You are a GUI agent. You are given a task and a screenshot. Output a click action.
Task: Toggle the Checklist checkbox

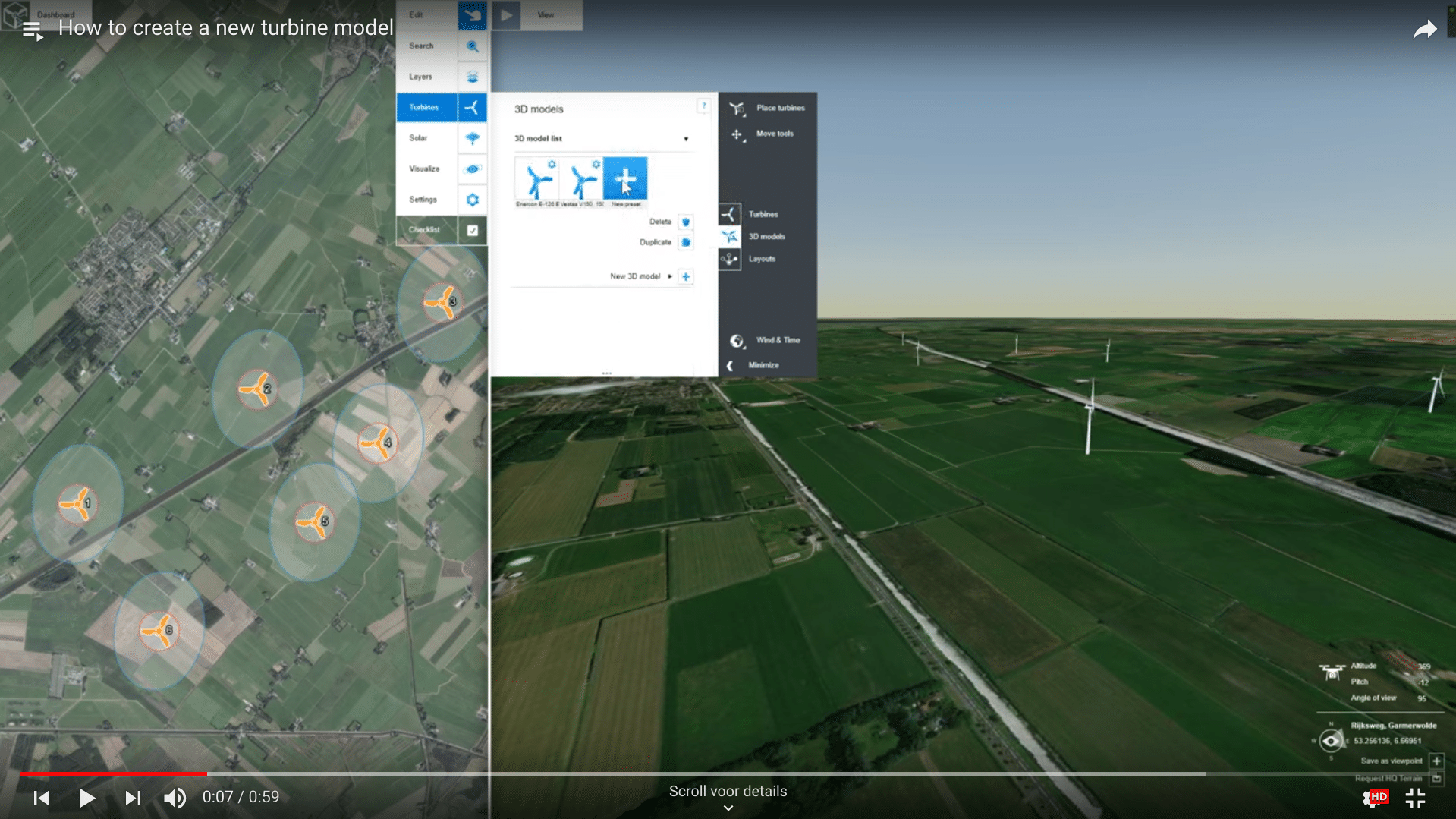coord(472,230)
